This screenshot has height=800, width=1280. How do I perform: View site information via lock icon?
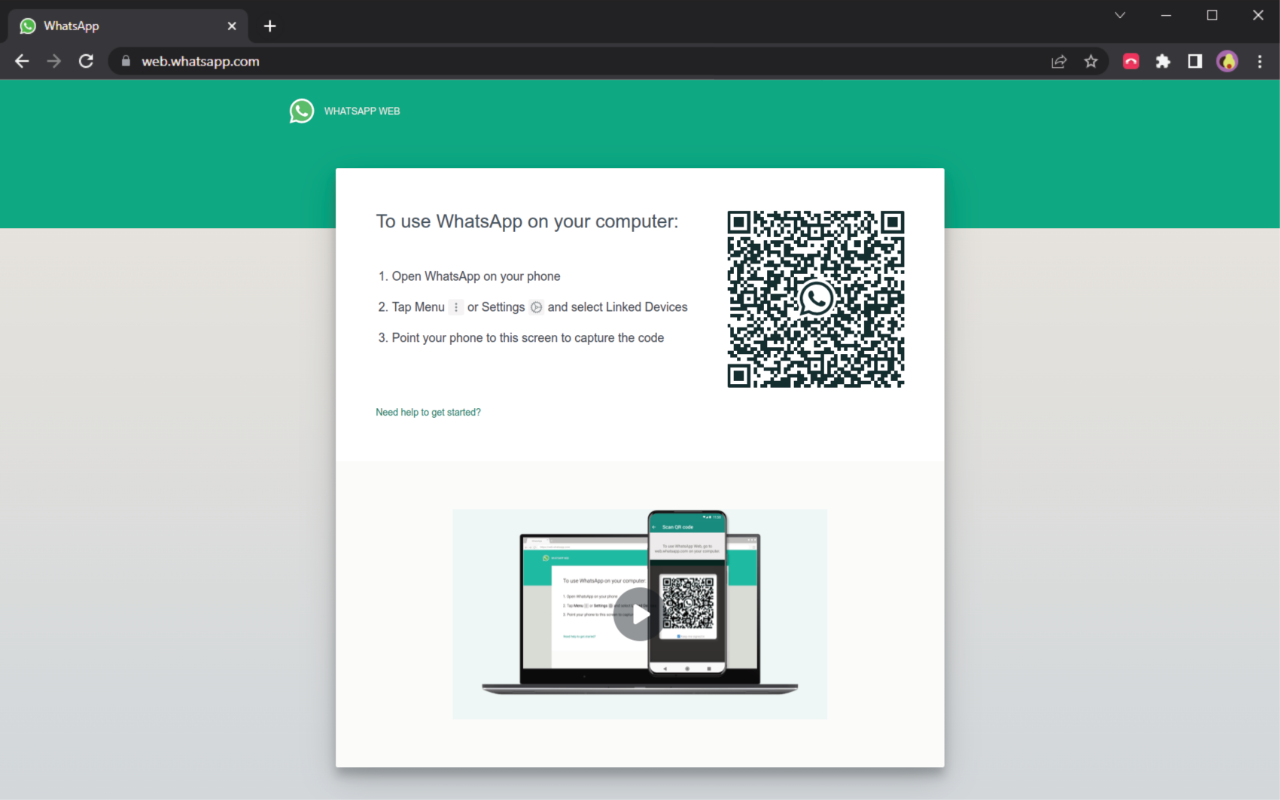tap(126, 61)
